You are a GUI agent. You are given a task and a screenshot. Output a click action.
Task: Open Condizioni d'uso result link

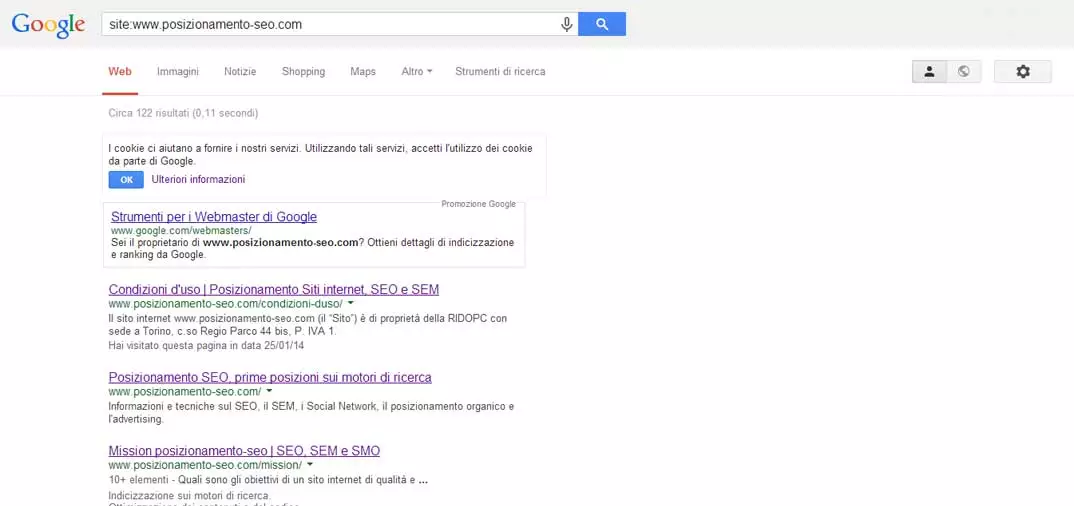[274, 290]
